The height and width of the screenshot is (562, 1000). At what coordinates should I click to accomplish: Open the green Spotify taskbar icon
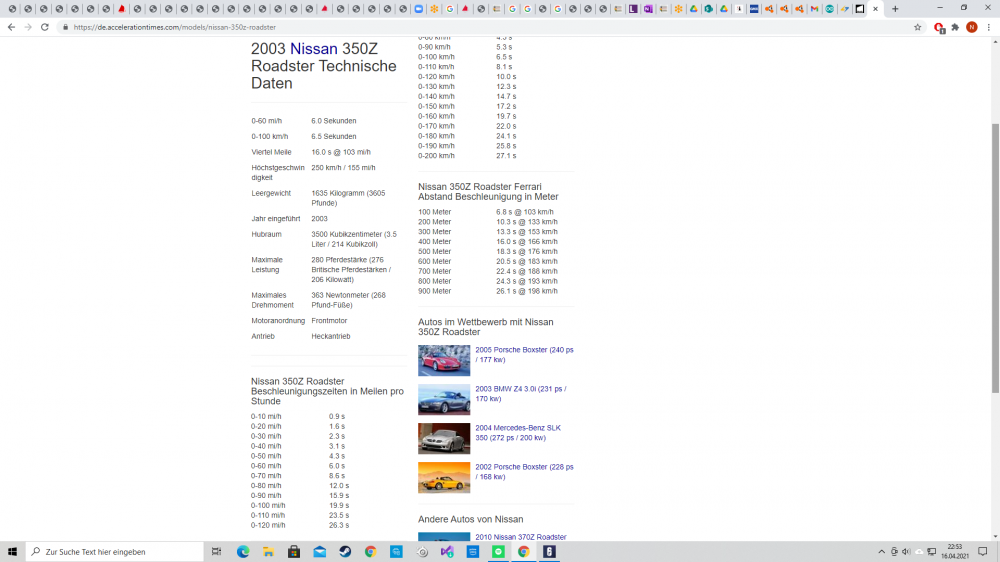tap(498, 552)
